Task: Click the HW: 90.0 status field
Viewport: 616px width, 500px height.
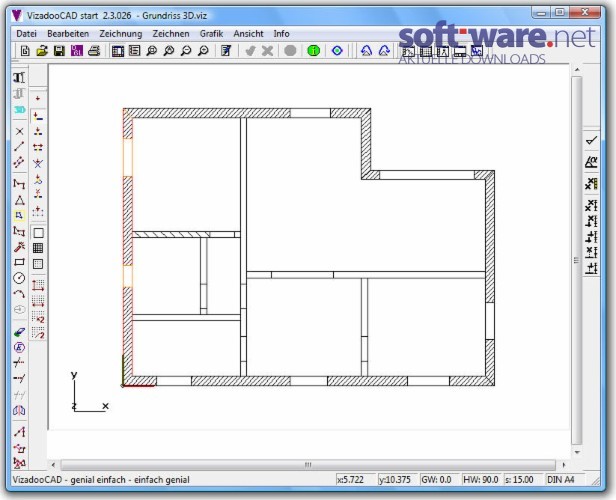Action: coord(481,480)
